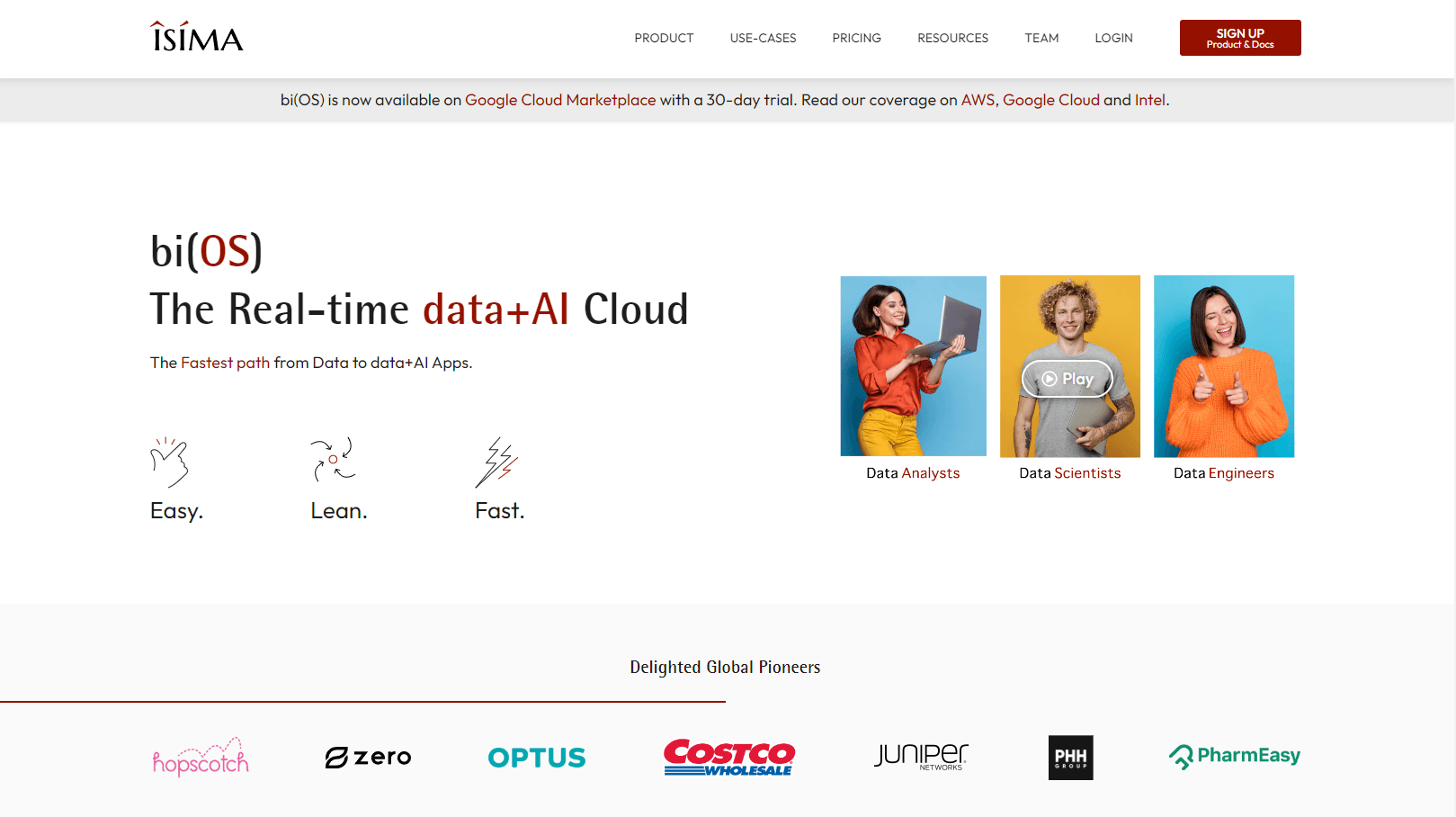
Task: Follow the Google Cloud Marketplace link
Action: point(560,100)
